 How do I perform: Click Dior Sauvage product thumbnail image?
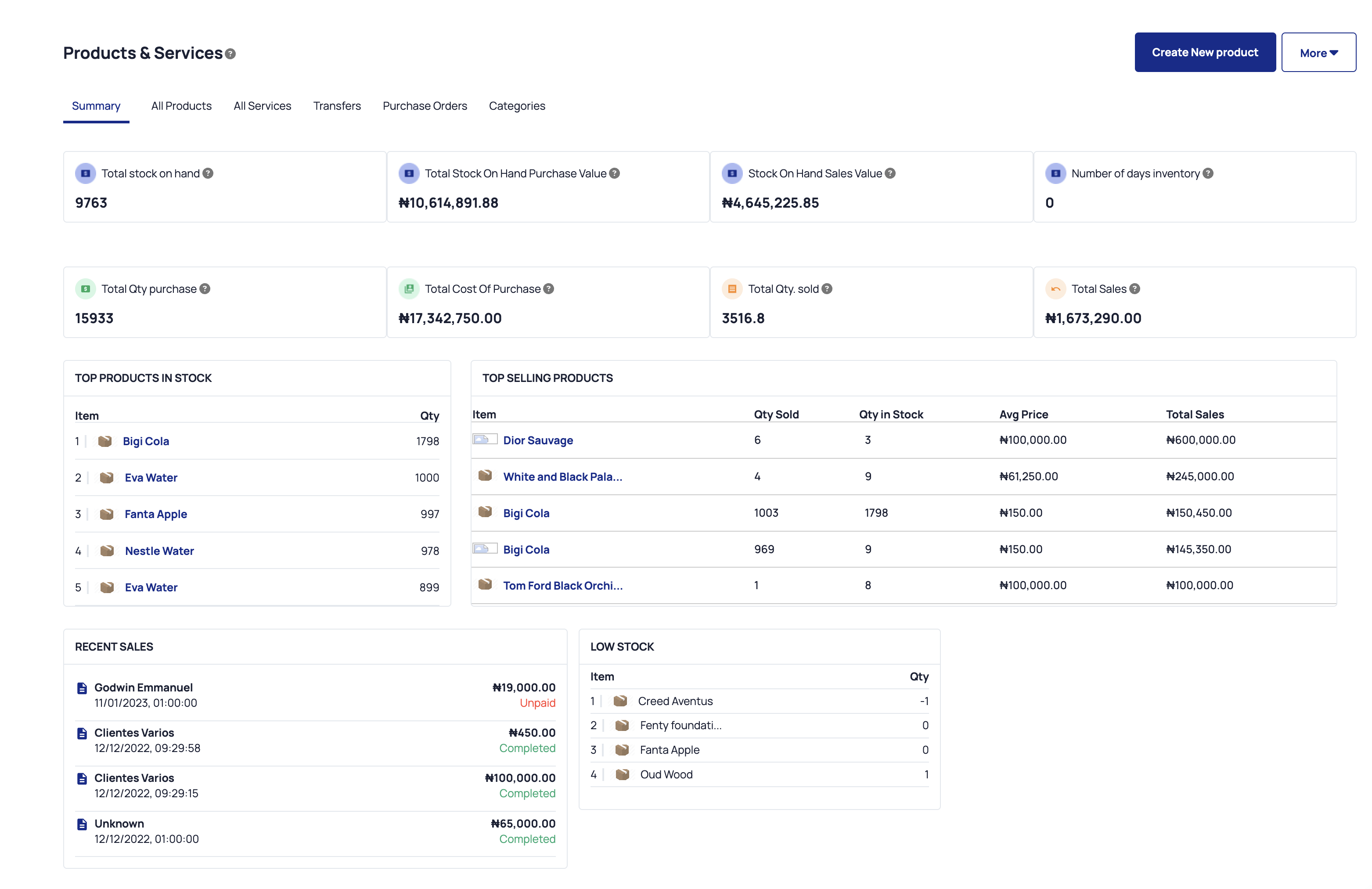[x=484, y=440]
